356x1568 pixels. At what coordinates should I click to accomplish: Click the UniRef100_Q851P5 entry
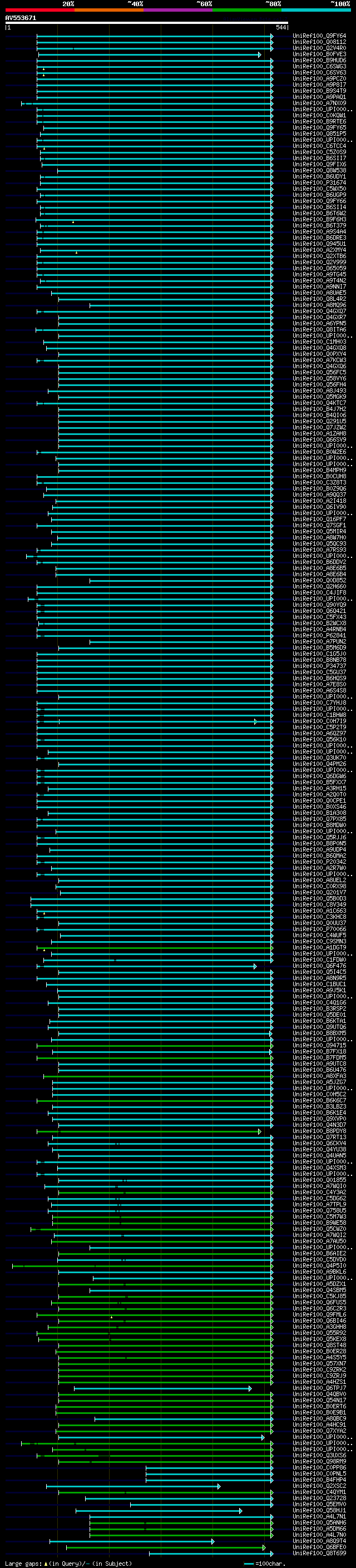319,134
